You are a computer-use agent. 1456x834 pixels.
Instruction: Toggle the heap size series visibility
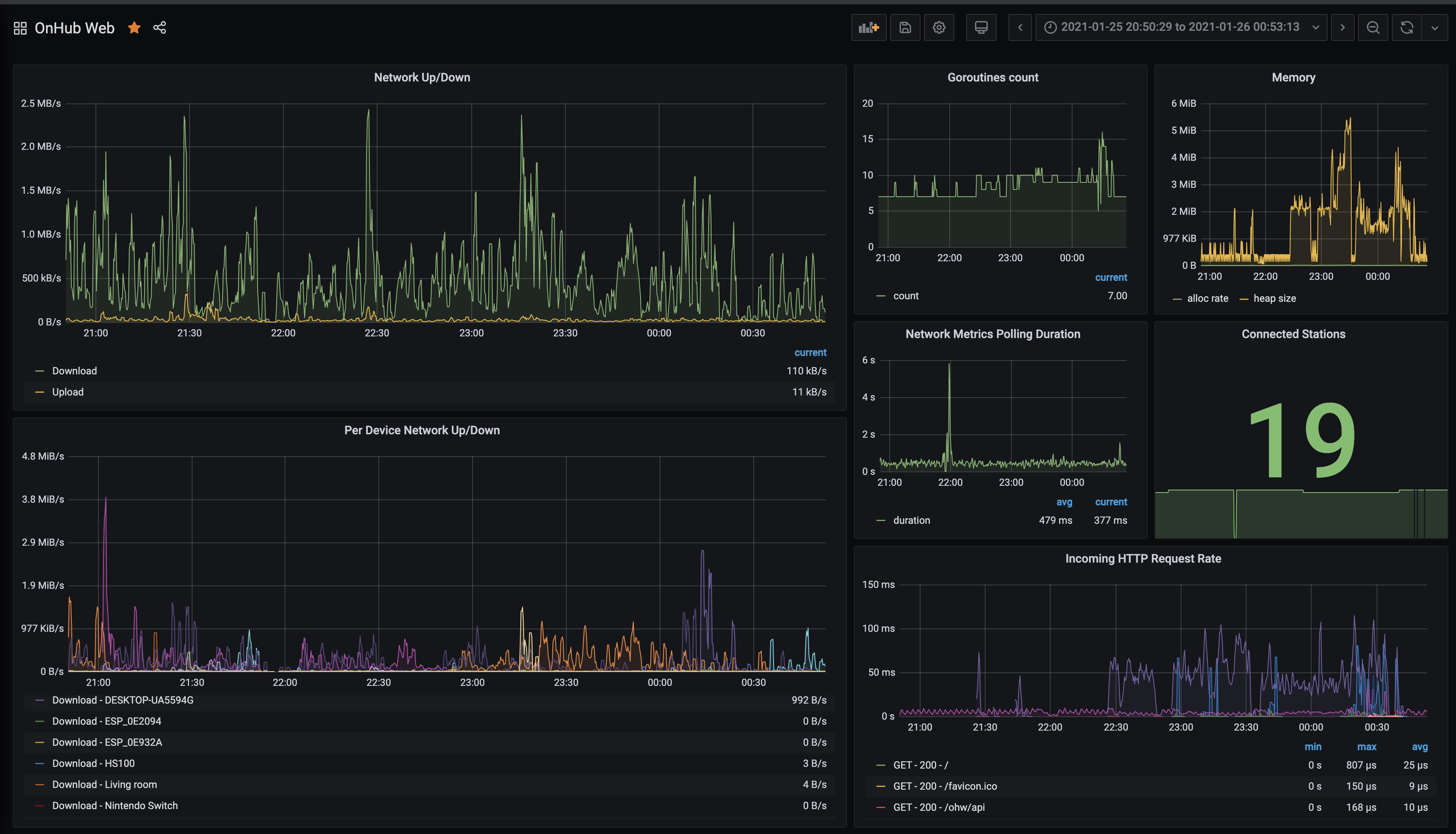pos(1274,298)
